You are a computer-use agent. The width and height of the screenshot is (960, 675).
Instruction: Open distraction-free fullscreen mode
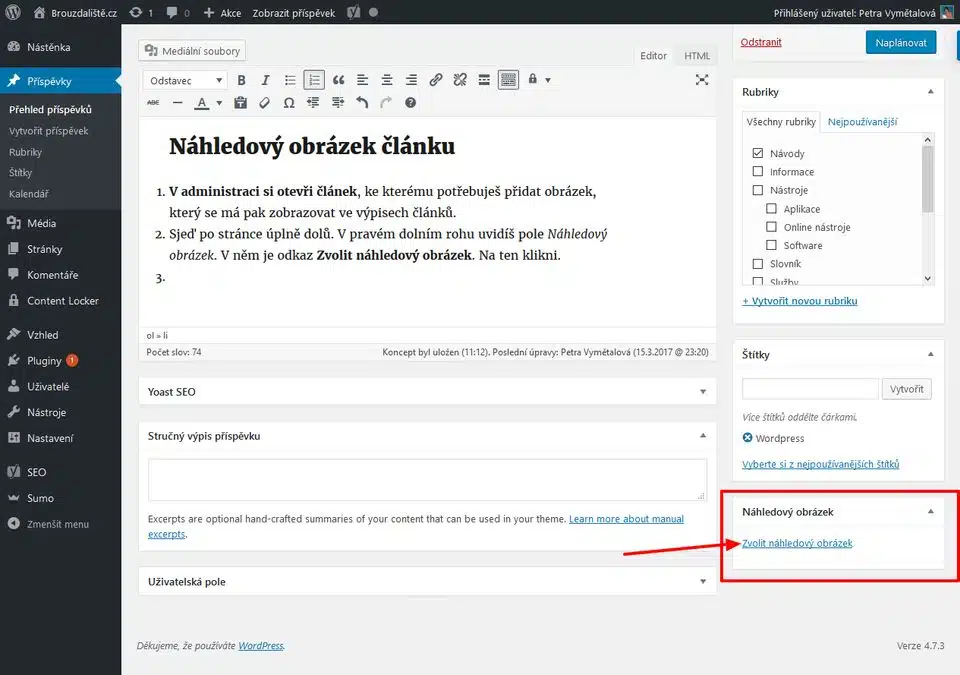click(702, 80)
